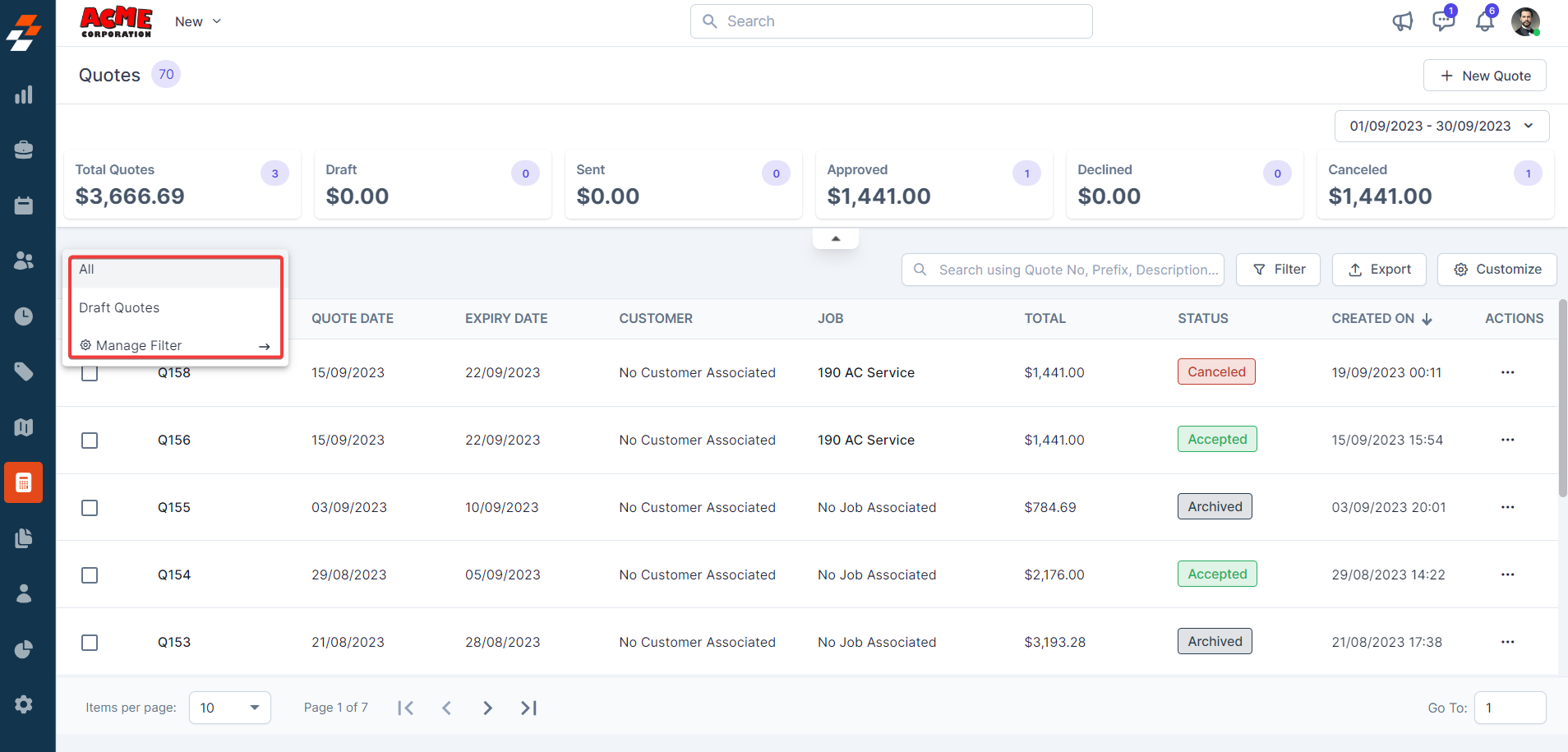Open the settings gear in sidebar
The width and height of the screenshot is (1568, 752).
coord(24,704)
